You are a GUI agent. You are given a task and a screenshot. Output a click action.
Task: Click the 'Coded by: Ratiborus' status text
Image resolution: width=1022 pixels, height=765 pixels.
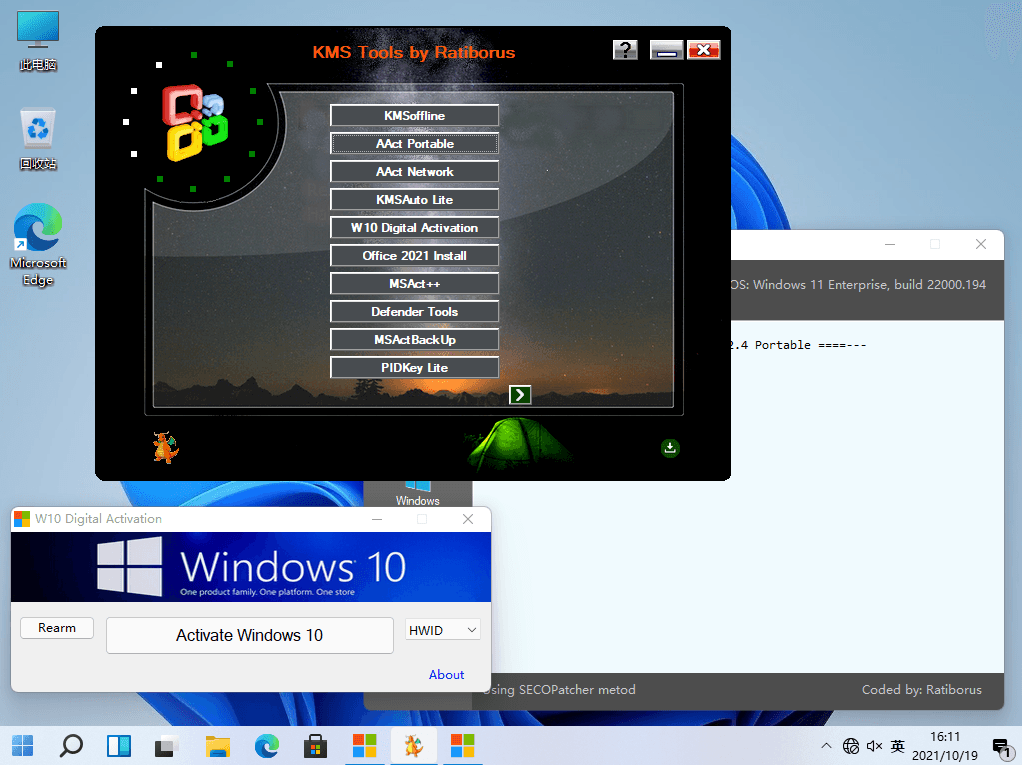pos(922,689)
